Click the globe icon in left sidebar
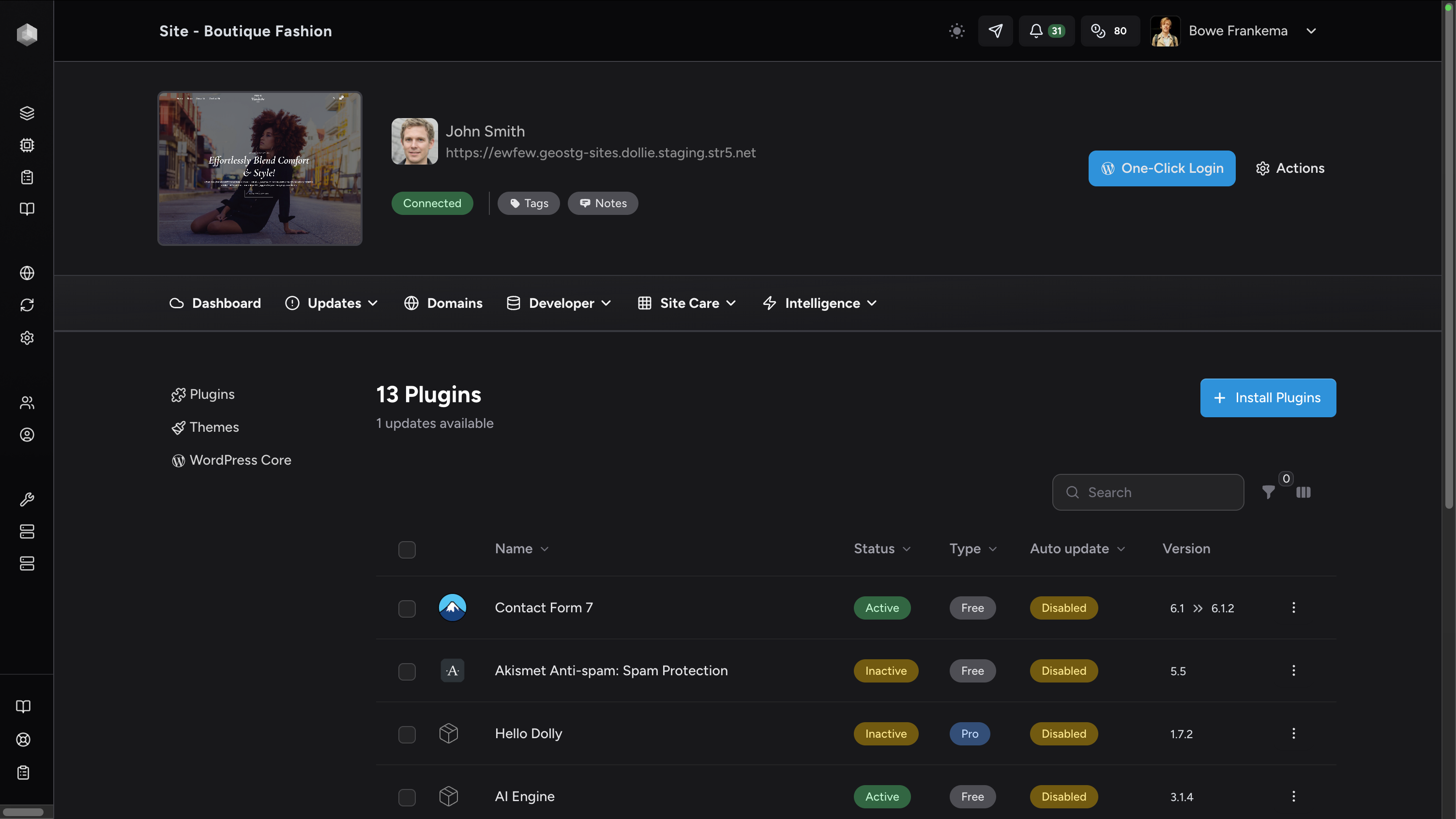Image resolution: width=1456 pixels, height=819 pixels. 27,273
